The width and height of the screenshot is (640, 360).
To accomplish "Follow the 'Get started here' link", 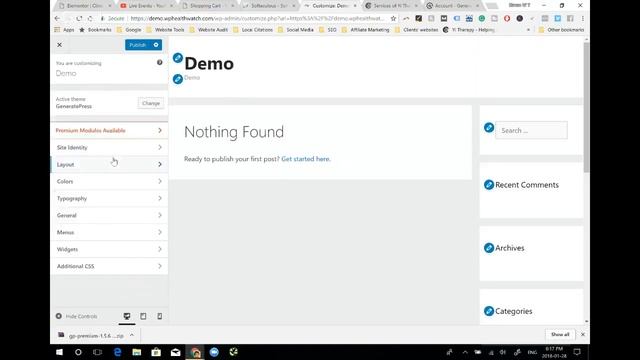I will pyautogui.click(x=305, y=159).
